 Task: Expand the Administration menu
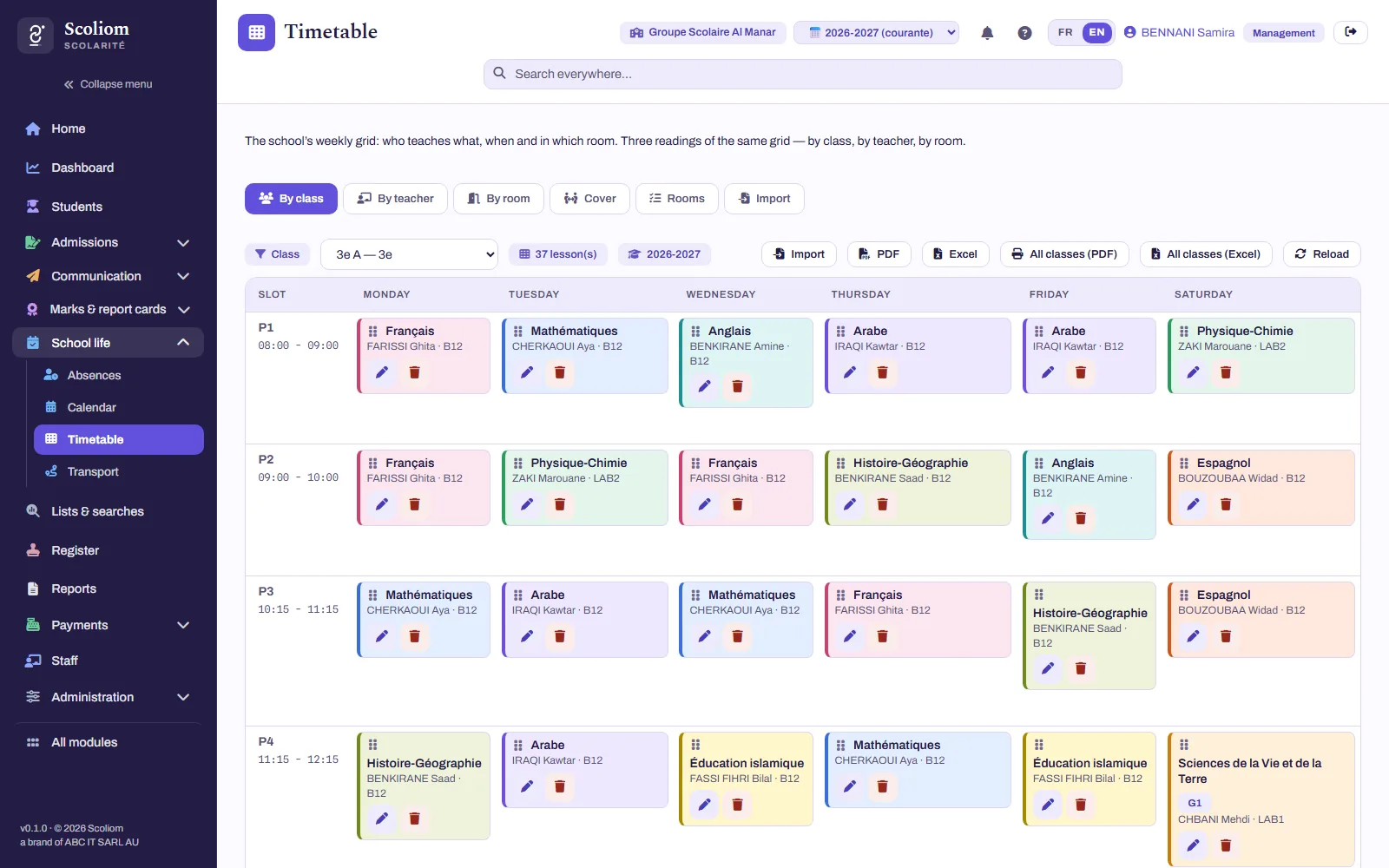109,697
